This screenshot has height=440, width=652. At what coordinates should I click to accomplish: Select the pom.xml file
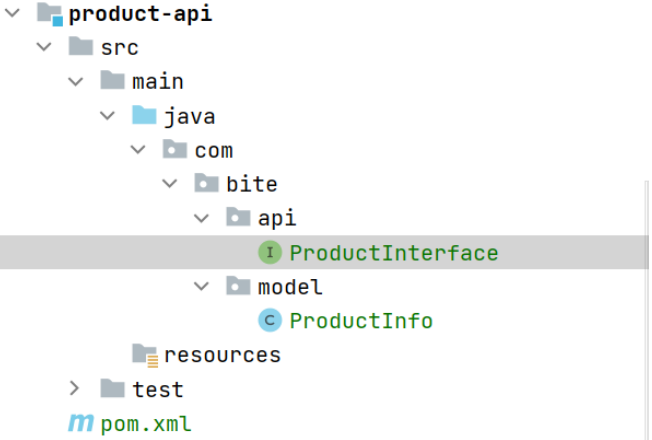(x=146, y=424)
